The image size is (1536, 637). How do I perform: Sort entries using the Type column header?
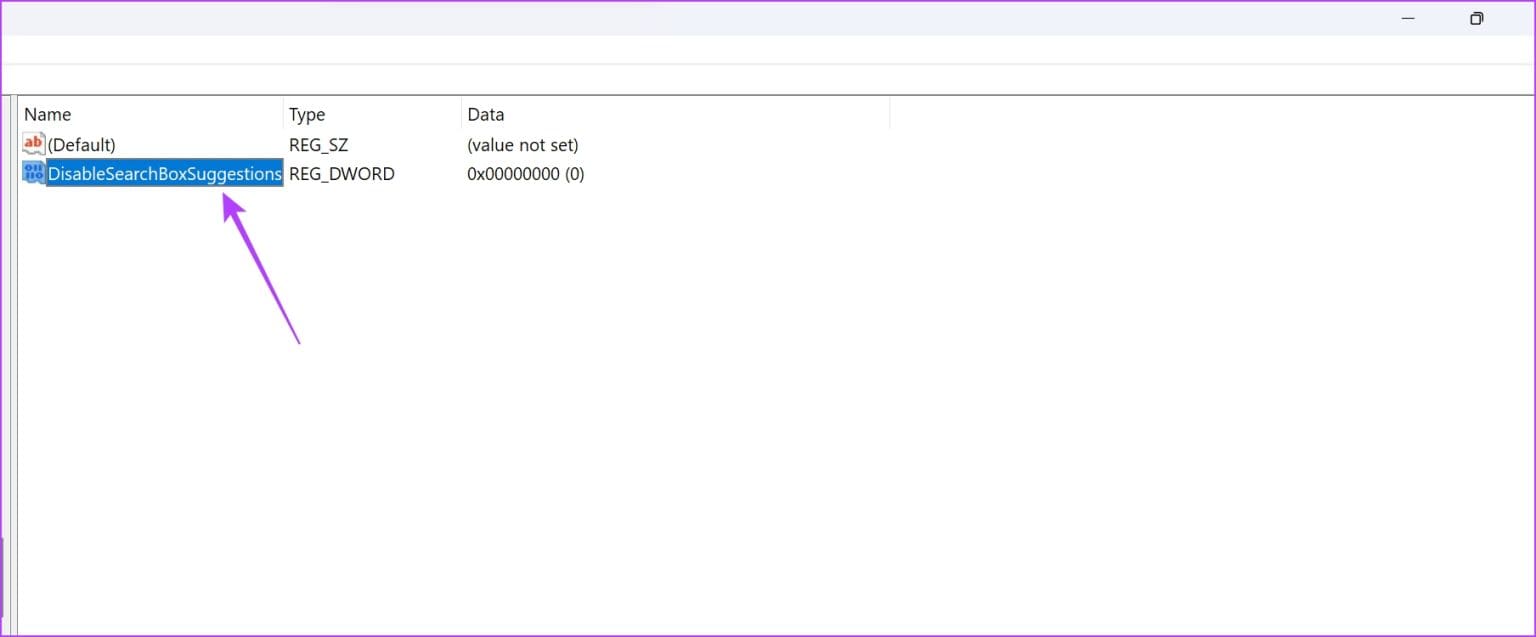pyautogui.click(x=306, y=114)
